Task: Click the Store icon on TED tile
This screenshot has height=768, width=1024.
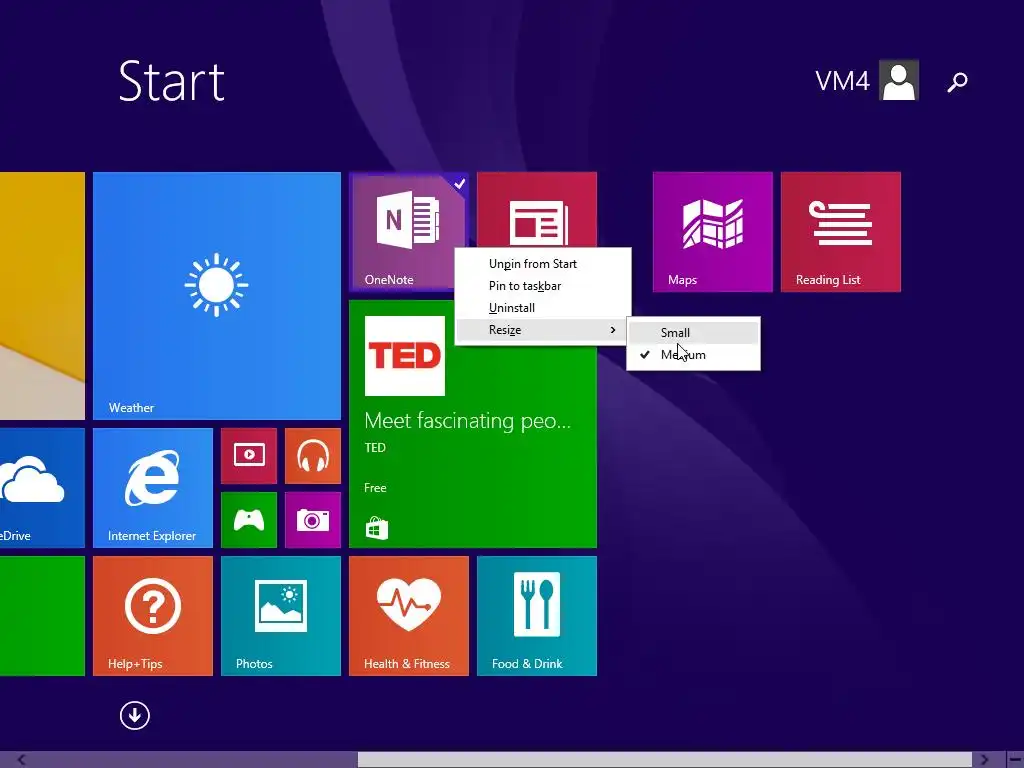Action: [x=376, y=528]
